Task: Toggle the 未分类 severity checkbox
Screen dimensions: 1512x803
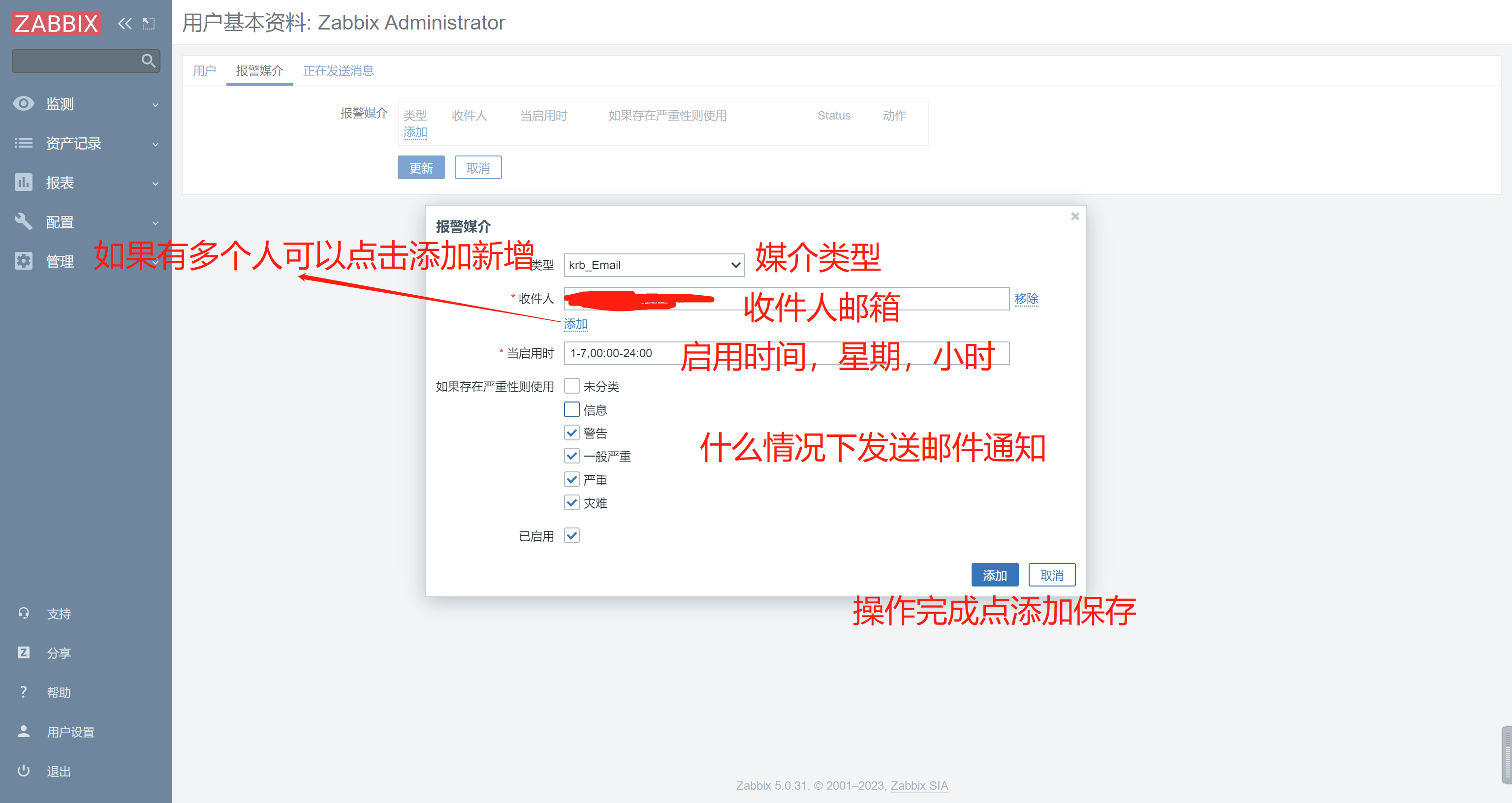Action: [572, 386]
